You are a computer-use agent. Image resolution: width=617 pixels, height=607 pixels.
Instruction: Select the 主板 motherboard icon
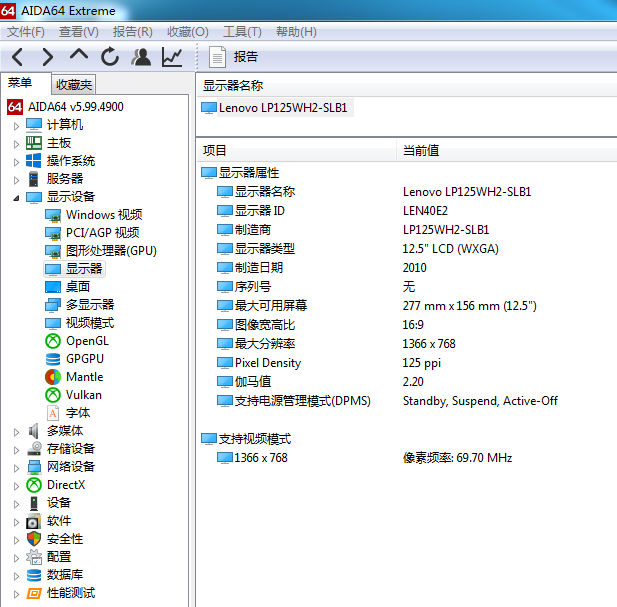(34, 143)
